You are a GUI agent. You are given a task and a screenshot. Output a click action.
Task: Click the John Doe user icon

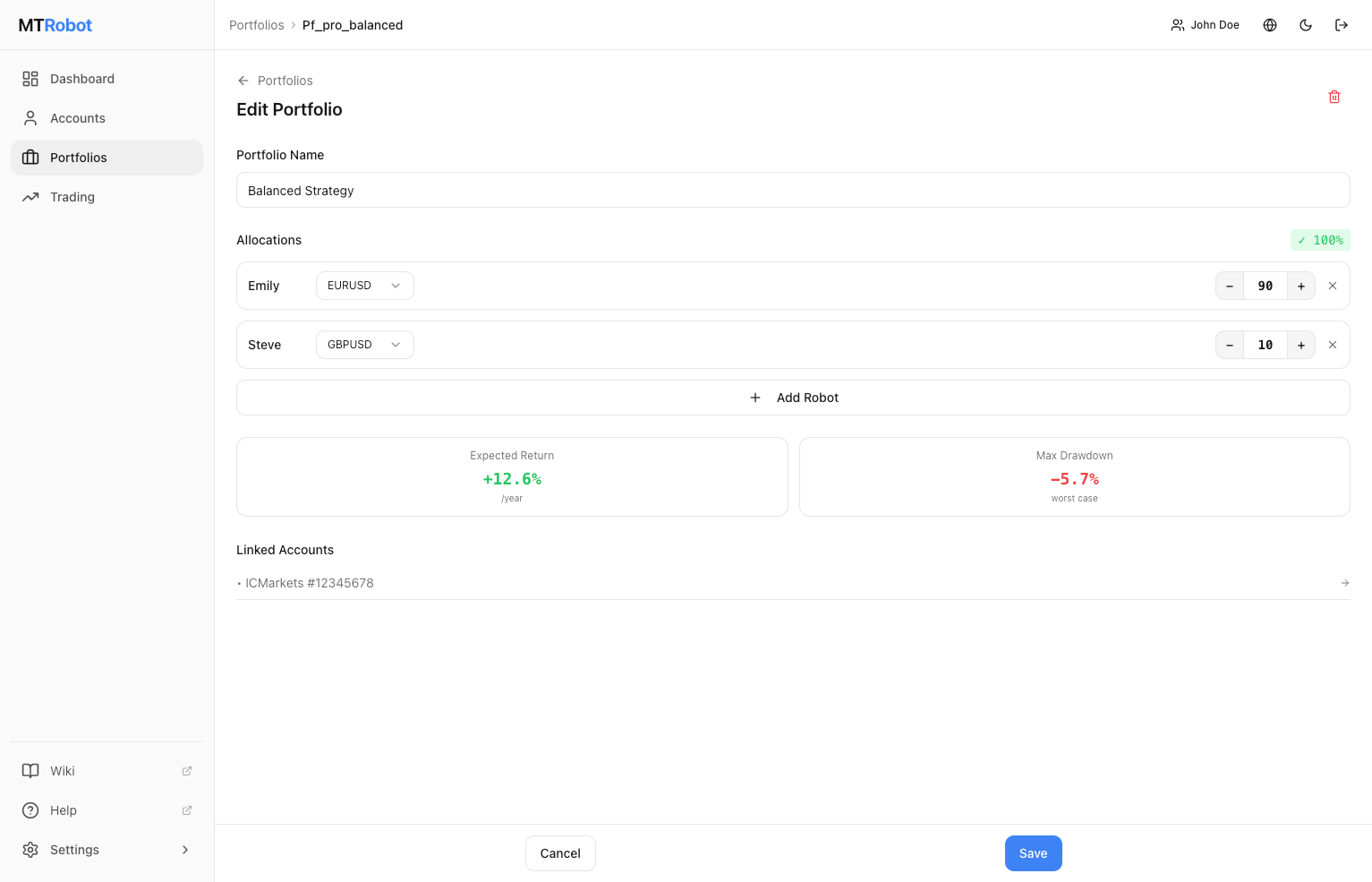(x=1177, y=24)
